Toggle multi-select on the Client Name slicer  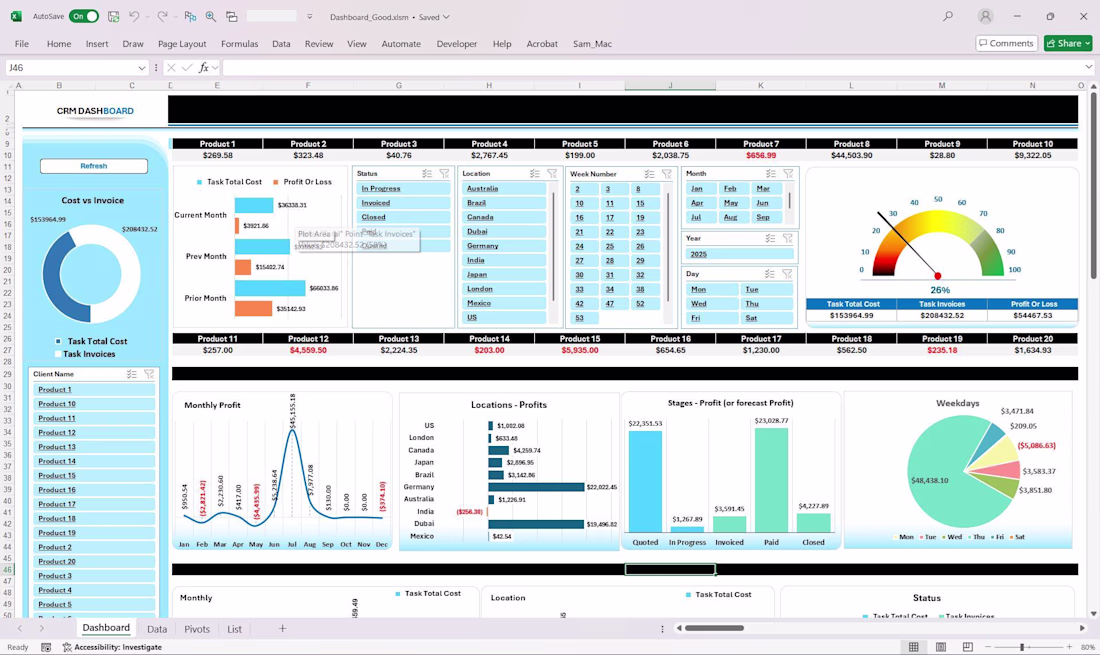(x=131, y=374)
